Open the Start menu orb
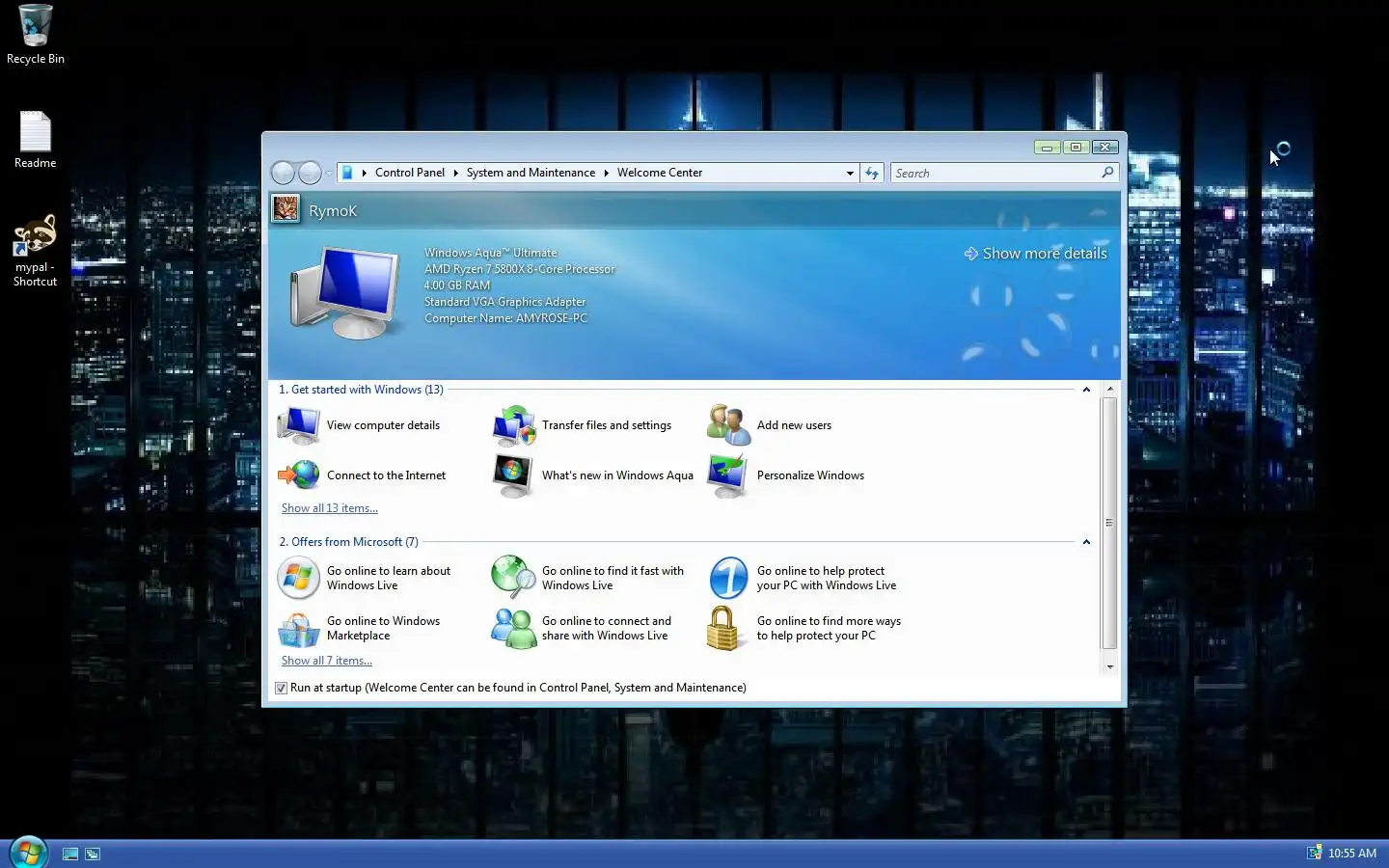1389x868 pixels. pos(28,852)
